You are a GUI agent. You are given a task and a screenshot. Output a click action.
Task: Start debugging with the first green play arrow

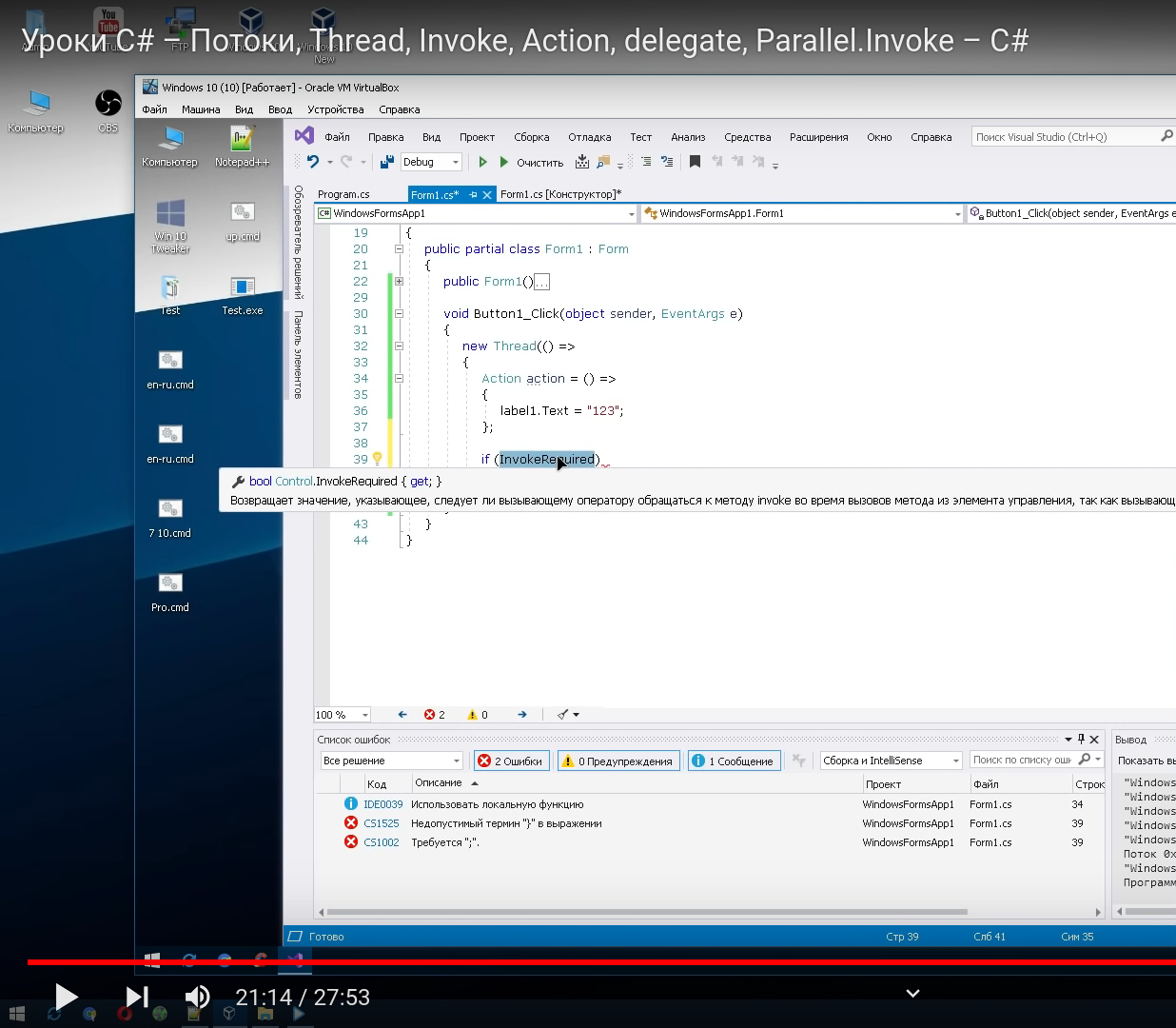pos(482,162)
